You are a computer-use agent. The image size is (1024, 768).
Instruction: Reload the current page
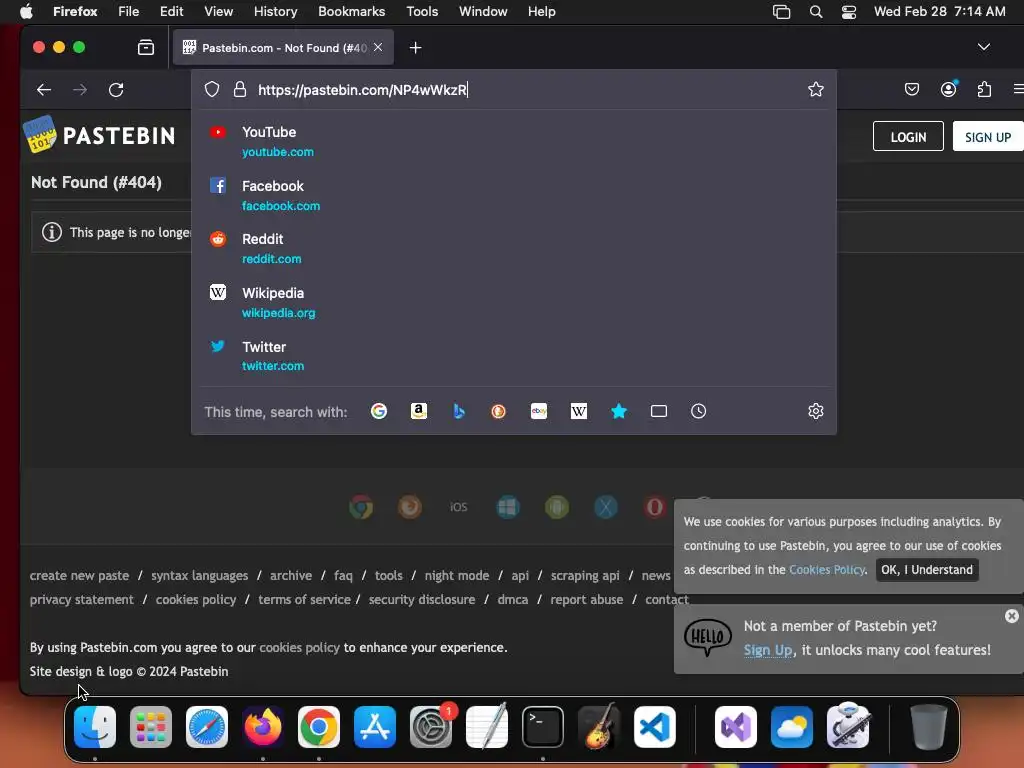click(x=116, y=89)
